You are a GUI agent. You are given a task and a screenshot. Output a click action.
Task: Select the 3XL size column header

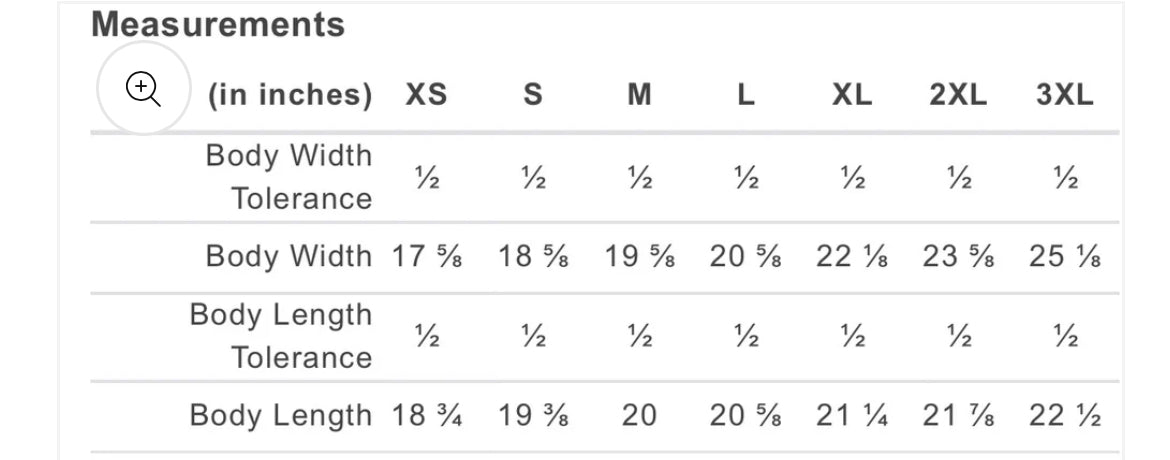(1065, 96)
